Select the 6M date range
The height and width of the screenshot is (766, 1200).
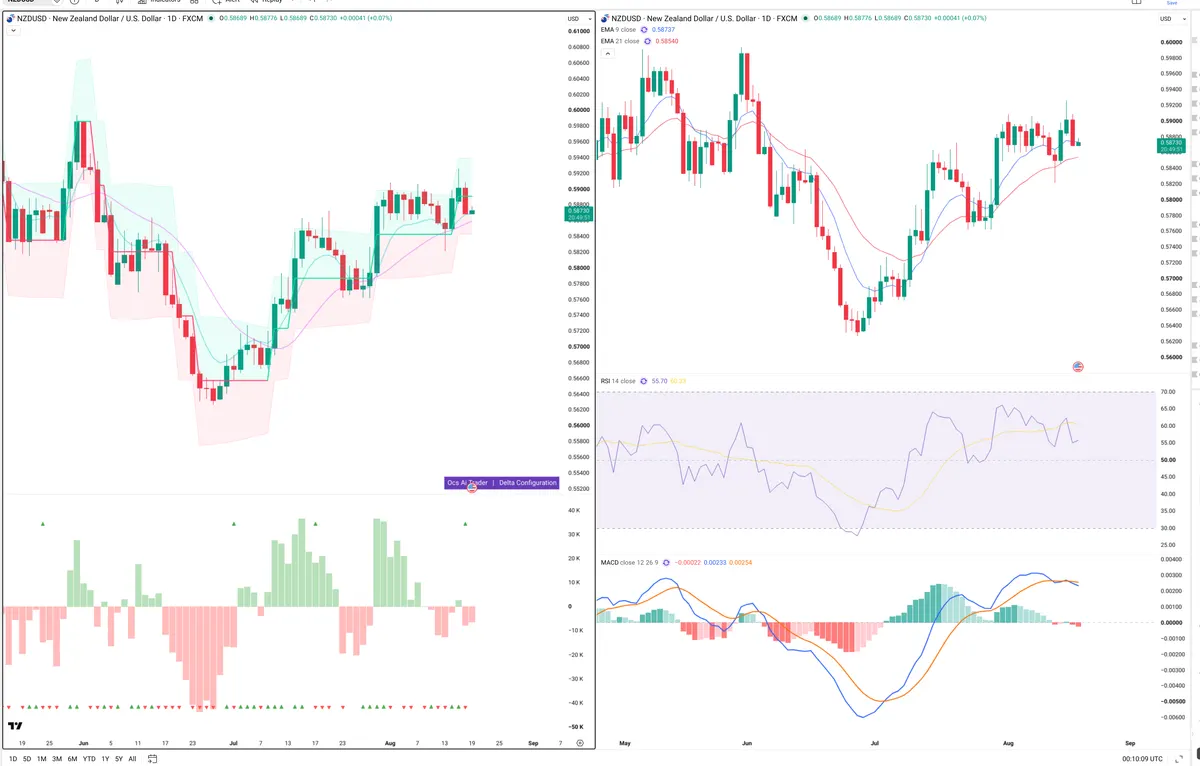point(73,759)
